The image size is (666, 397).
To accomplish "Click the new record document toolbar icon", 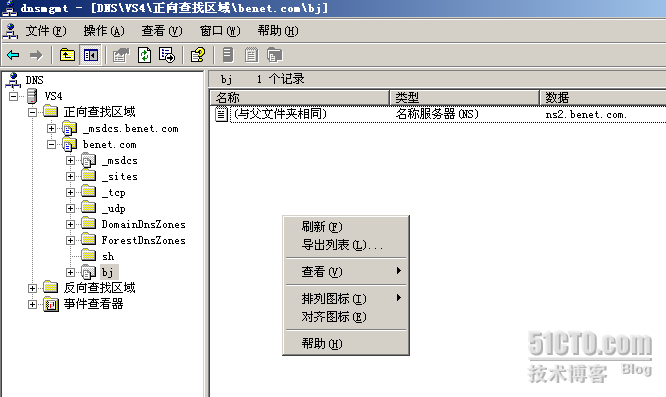I will (251, 55).
